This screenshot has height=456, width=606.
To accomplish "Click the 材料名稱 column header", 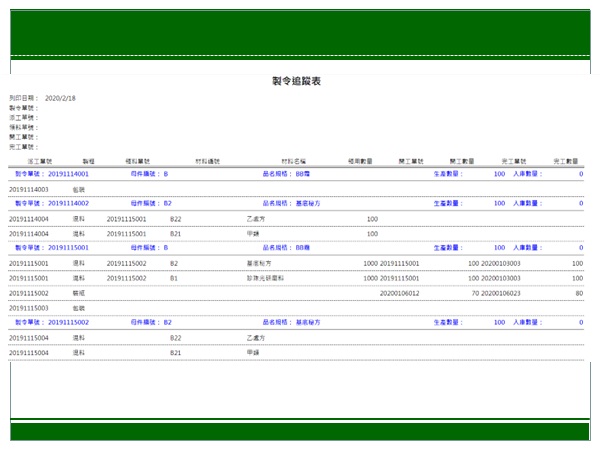I will point(293,161).
